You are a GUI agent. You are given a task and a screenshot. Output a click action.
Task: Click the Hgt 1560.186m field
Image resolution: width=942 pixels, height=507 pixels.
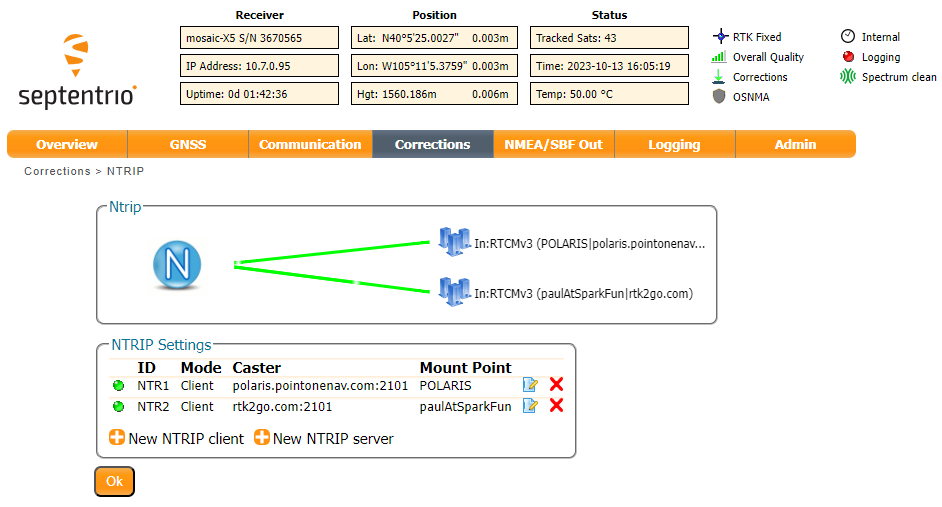point(434,94)
